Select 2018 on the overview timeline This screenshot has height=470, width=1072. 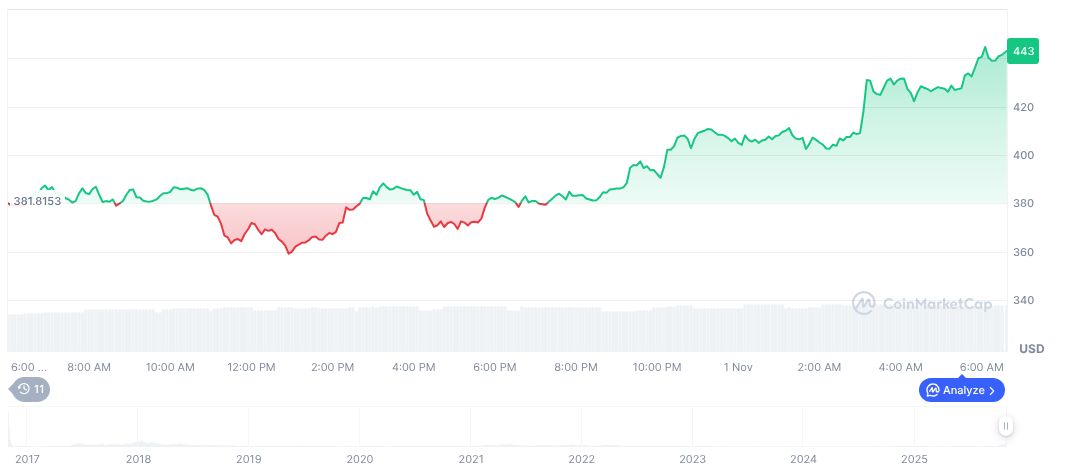click(138, 459)
